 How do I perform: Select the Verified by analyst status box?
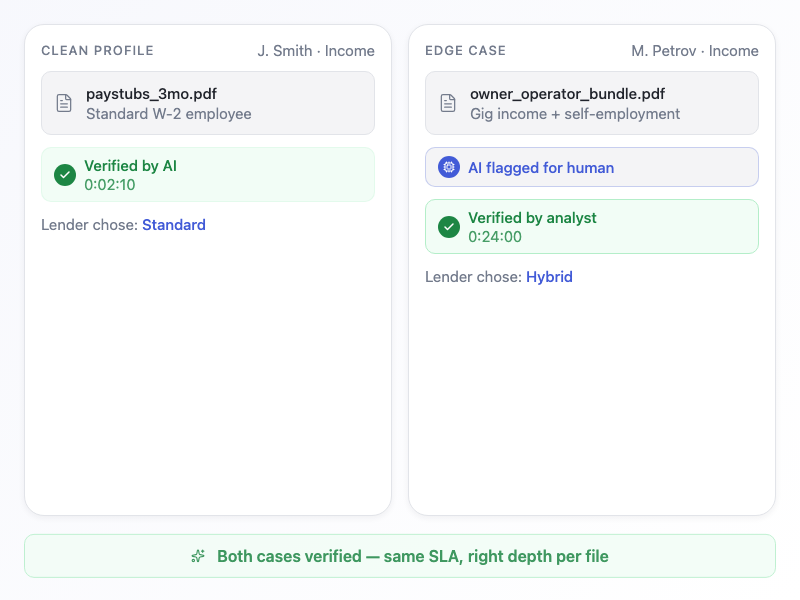pos(592,227)
